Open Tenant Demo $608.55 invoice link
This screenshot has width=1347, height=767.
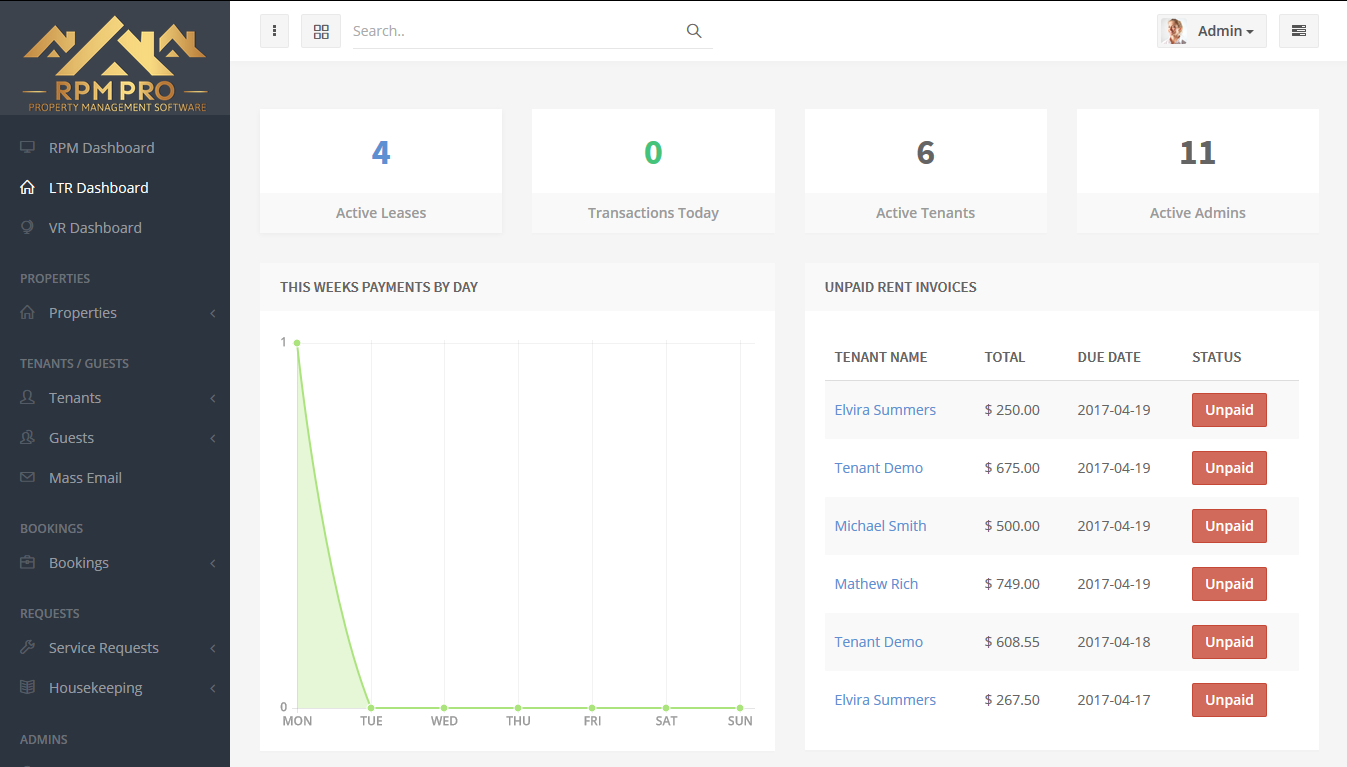pos(879,641)
